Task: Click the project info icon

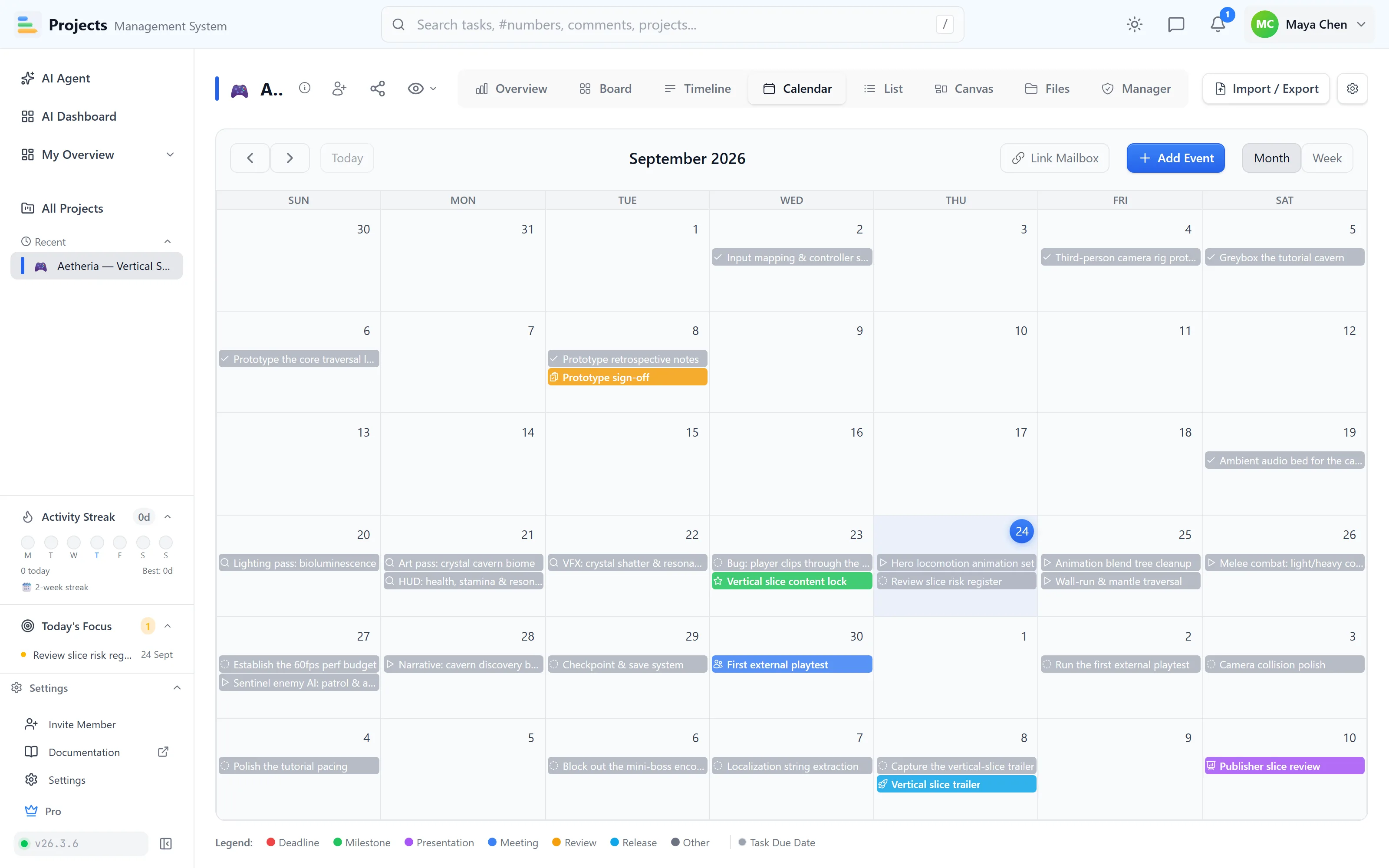Action: [305, 88]
